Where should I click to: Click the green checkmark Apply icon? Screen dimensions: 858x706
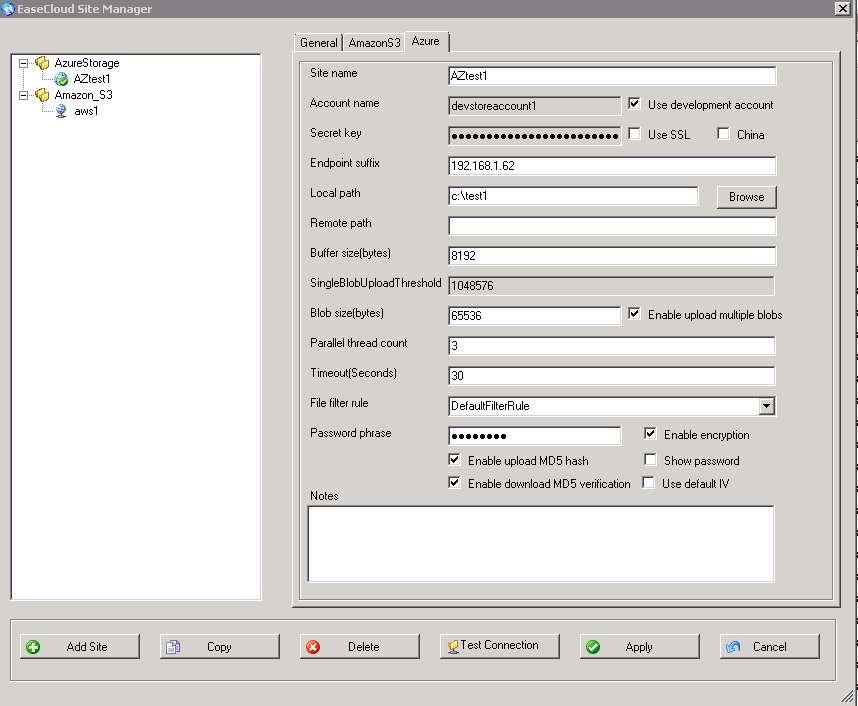click(x=593, y=647)
